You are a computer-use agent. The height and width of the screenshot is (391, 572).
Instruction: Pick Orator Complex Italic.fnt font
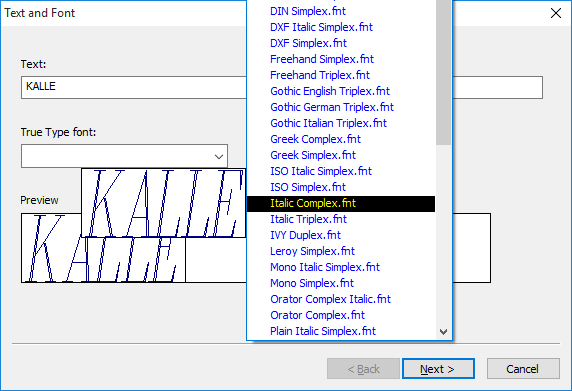[x=341, y=299]
